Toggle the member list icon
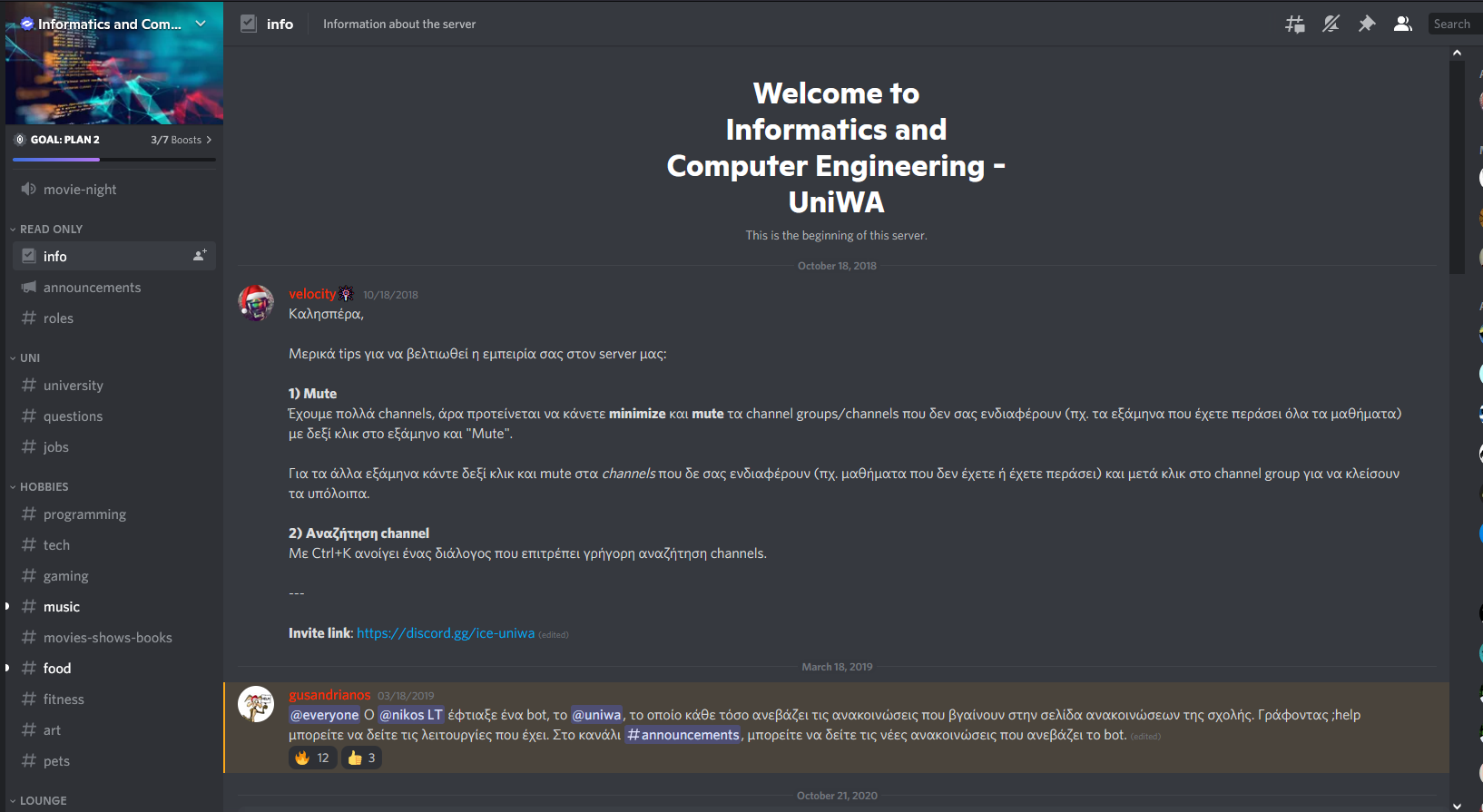Image resolution: width=1483 pixels, height=812 pixels. pyautogui.click(x=1402, y=24)
